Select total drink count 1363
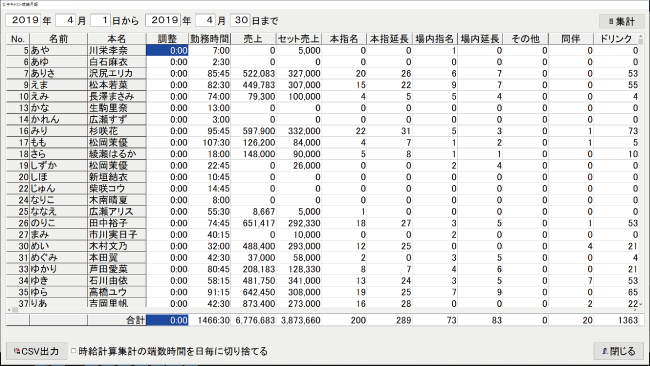This screenshot has height=366, width=650. (616, 320)
